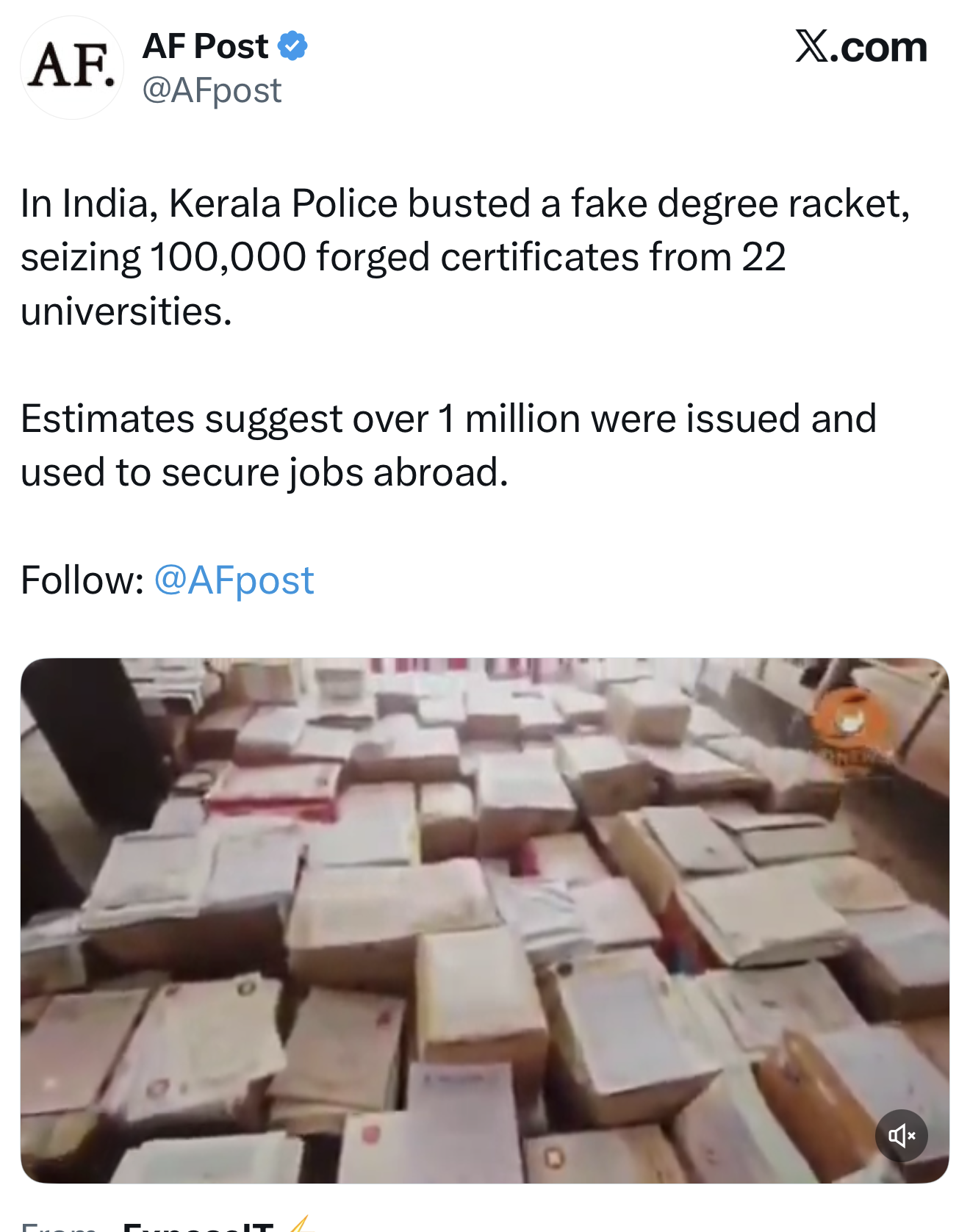970x1232 pixels.
Task: Open the AF. profile avatar
Action: click(x=72, y=68)
